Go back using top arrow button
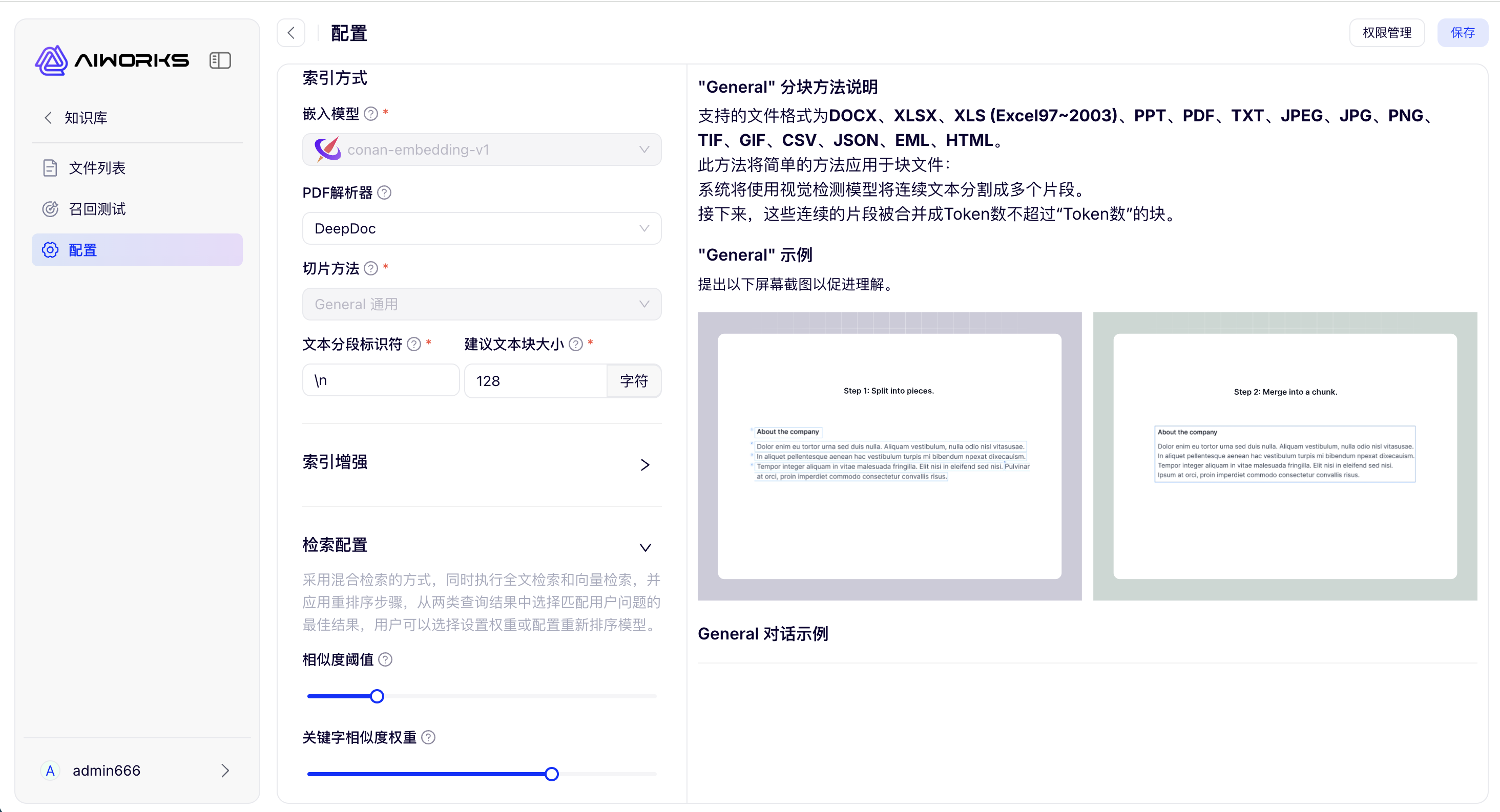1500x812 pixels. click(x=291, y=33)
